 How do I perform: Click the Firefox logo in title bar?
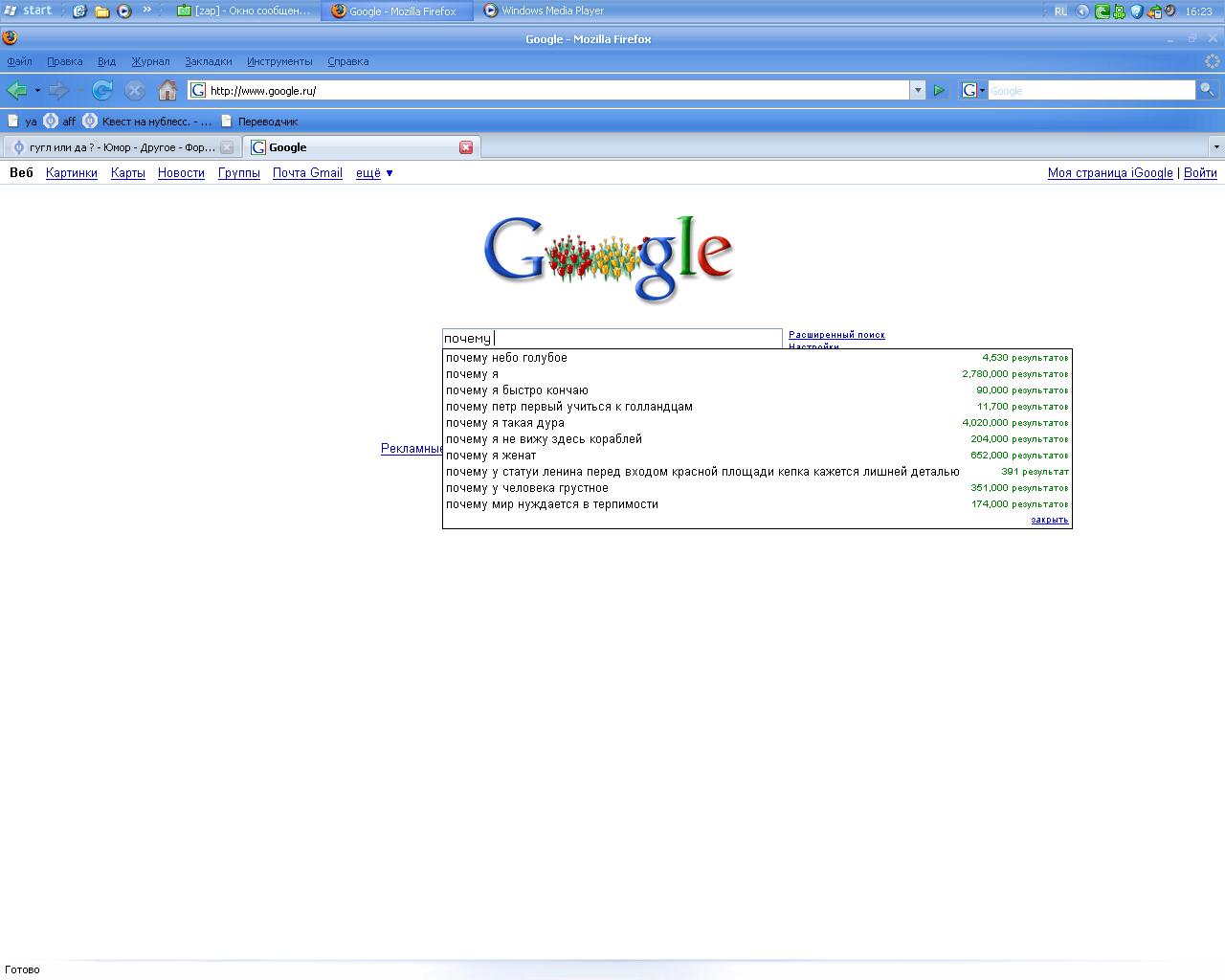point(10,38)
